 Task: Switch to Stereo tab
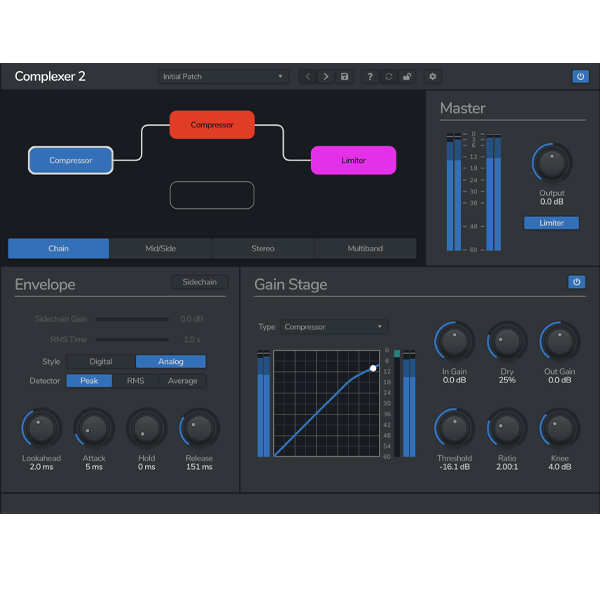click(263, 248)
